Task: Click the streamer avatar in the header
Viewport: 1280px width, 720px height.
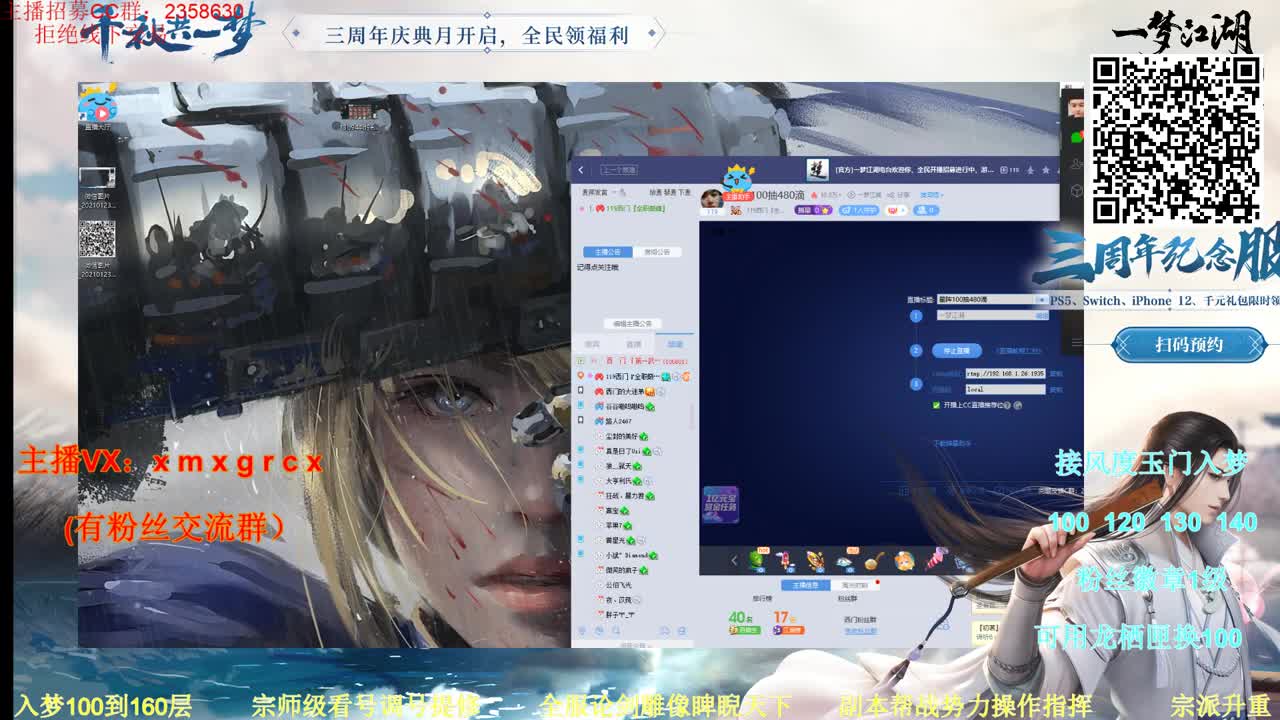Action: point(712,199)
